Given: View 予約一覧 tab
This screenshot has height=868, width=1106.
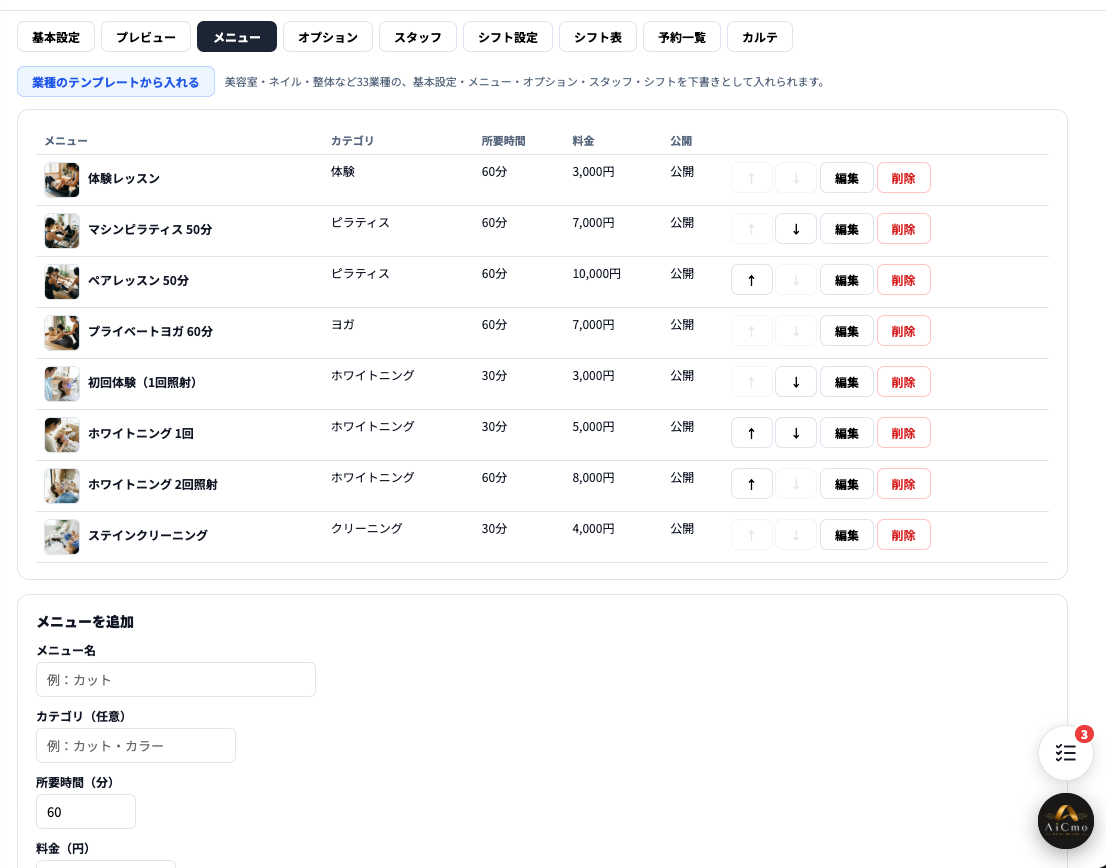Looking at the screenshot, I should [x=682, y=37].
